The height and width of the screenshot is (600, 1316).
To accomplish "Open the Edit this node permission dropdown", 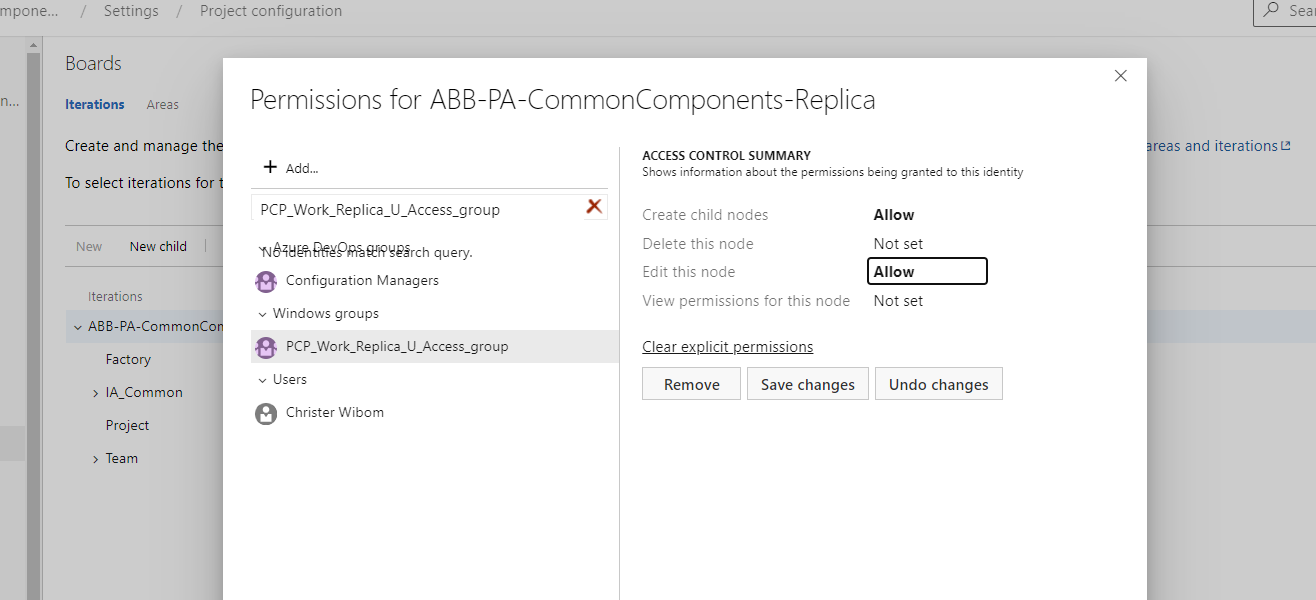I will (x=927, y=271).
